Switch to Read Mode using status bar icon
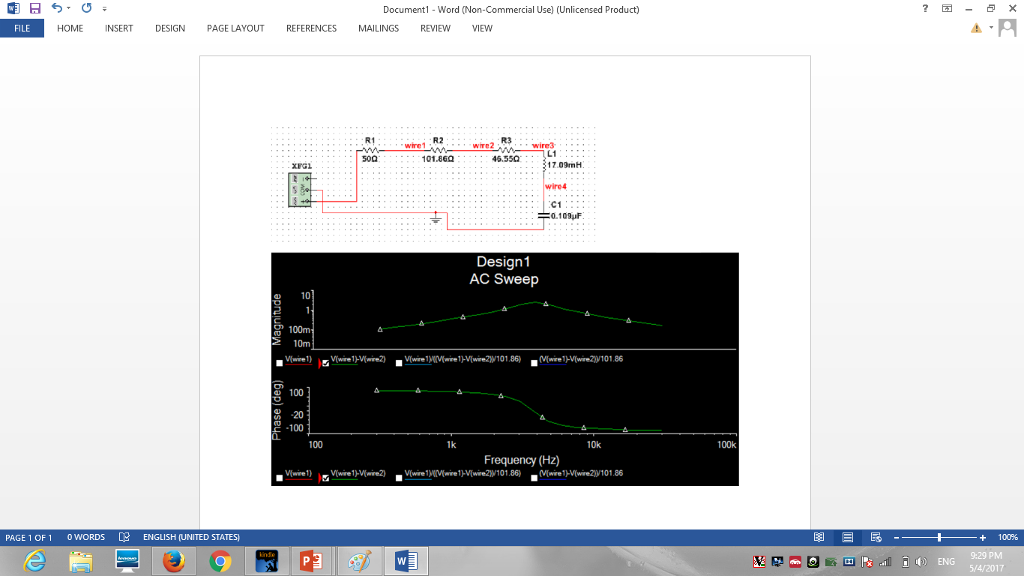Image resolution: width=1024 pixels, height=576 pixels. click(821, 537)
